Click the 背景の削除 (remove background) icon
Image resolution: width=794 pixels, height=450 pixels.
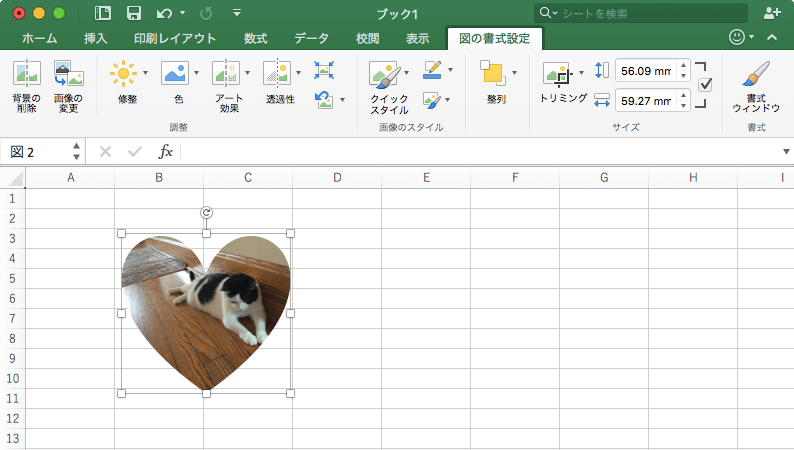[x=26, y=73]
